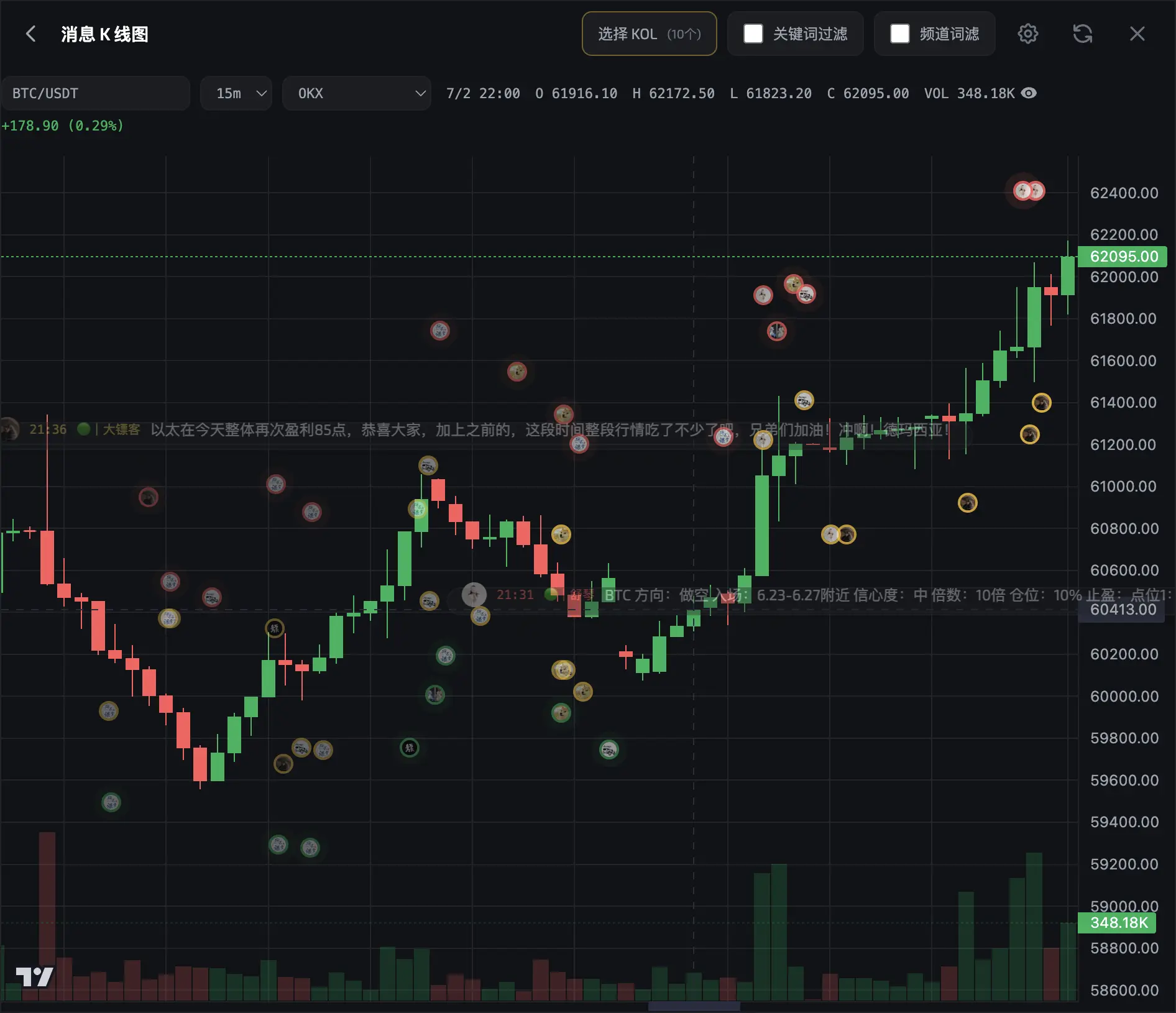Open the 选择 KOL selector
Screen dimensions: 1176x1013
[x=649, y=34]
